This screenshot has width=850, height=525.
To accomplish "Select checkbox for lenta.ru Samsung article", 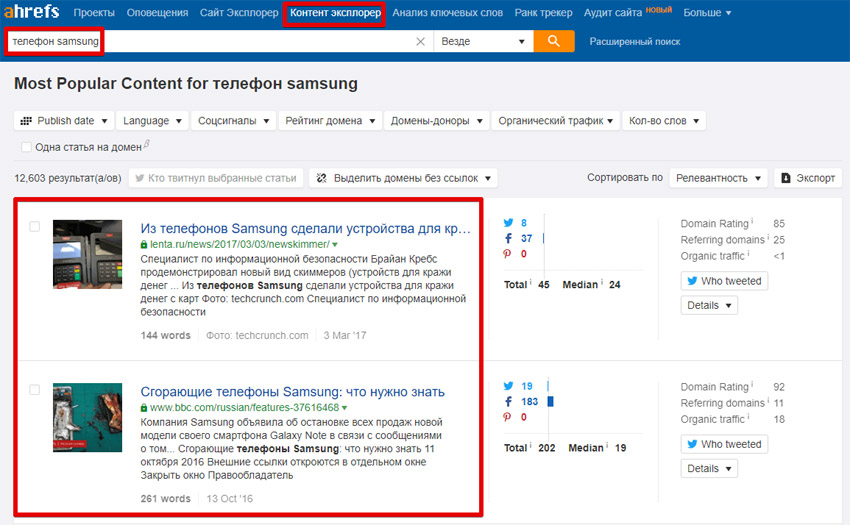I will point(34,226).
